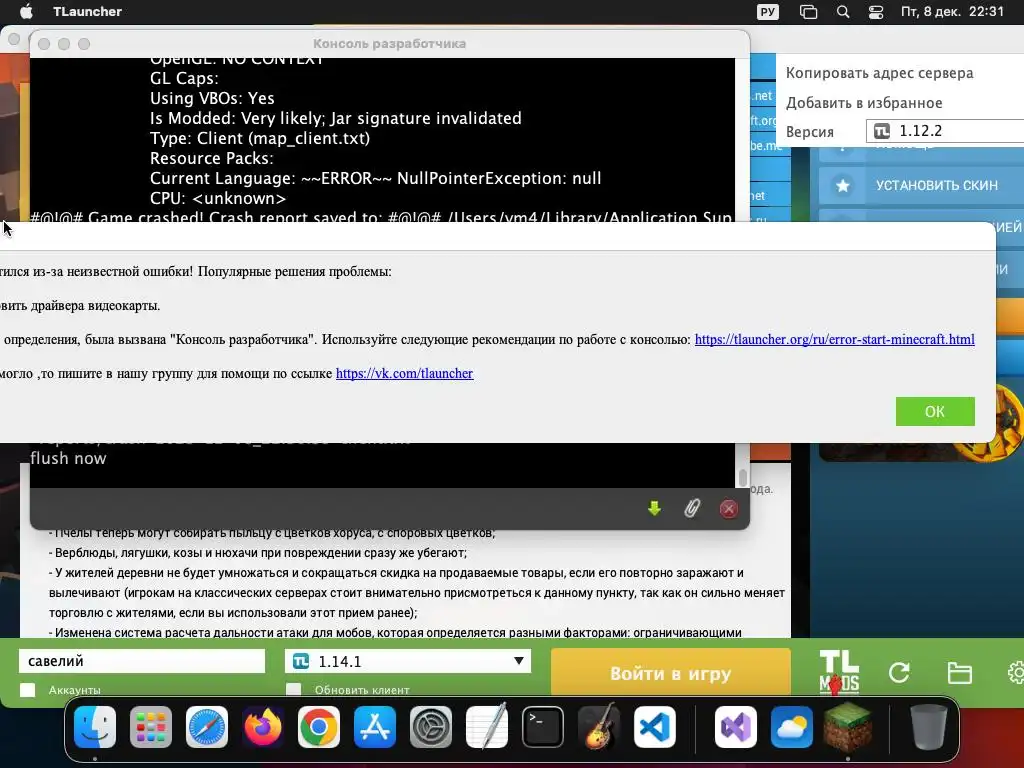Screen dimensions: 1024x768
Task: Open Visual Studio Code from the Dock
Action: pos(655,726)
